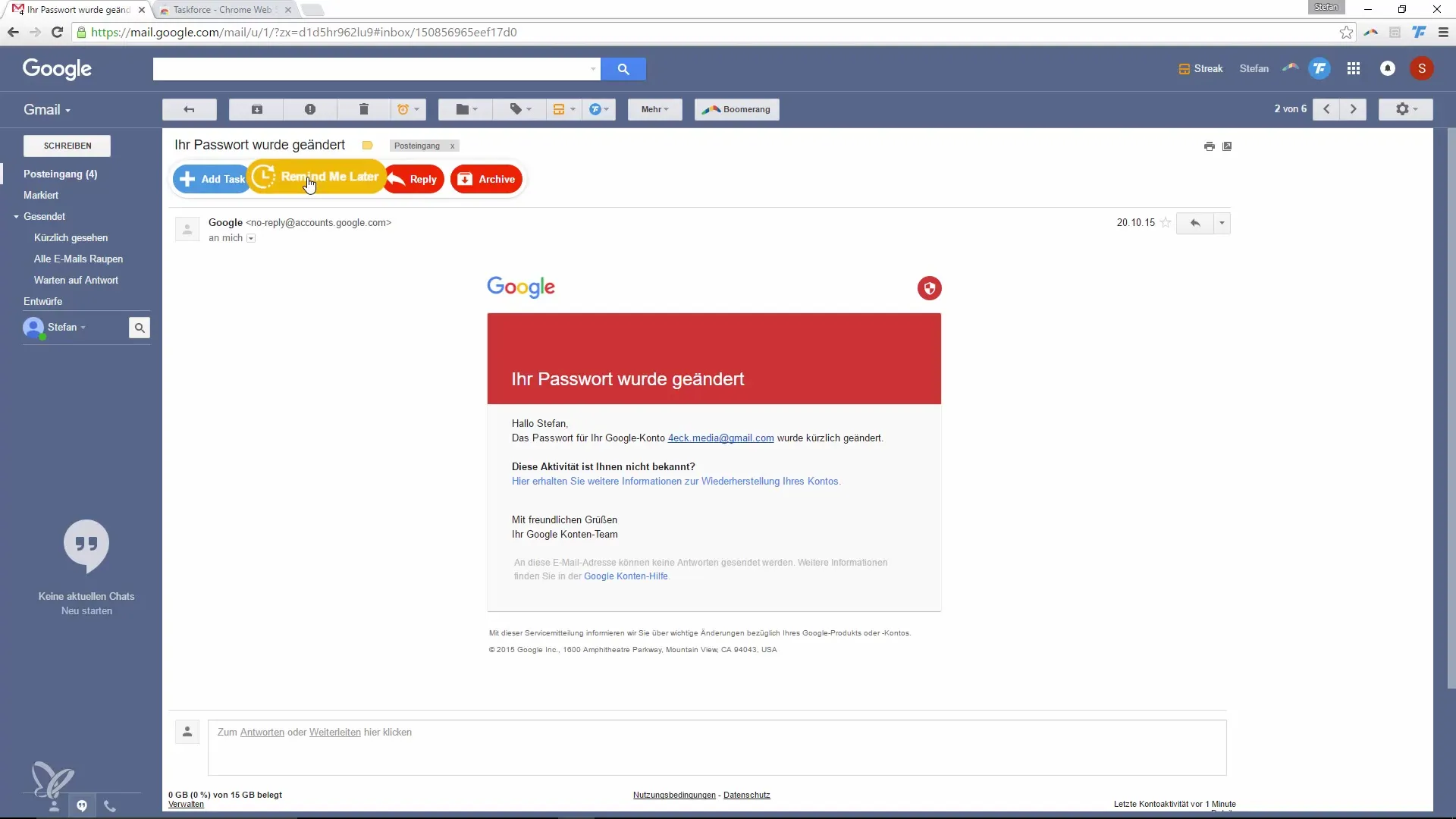Open Kürzlich gesehen label

tap(71, 237)
